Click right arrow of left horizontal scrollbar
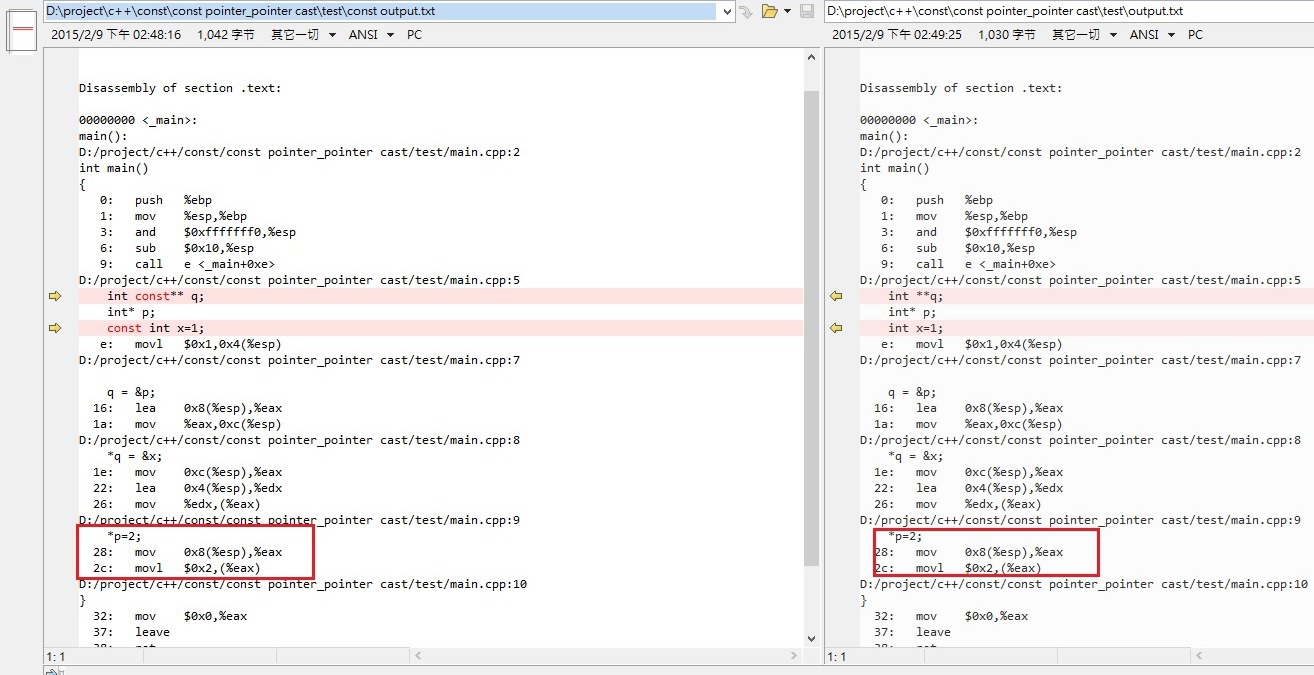This screenshot has width=1314, height=675. click(x=796, y=656)
